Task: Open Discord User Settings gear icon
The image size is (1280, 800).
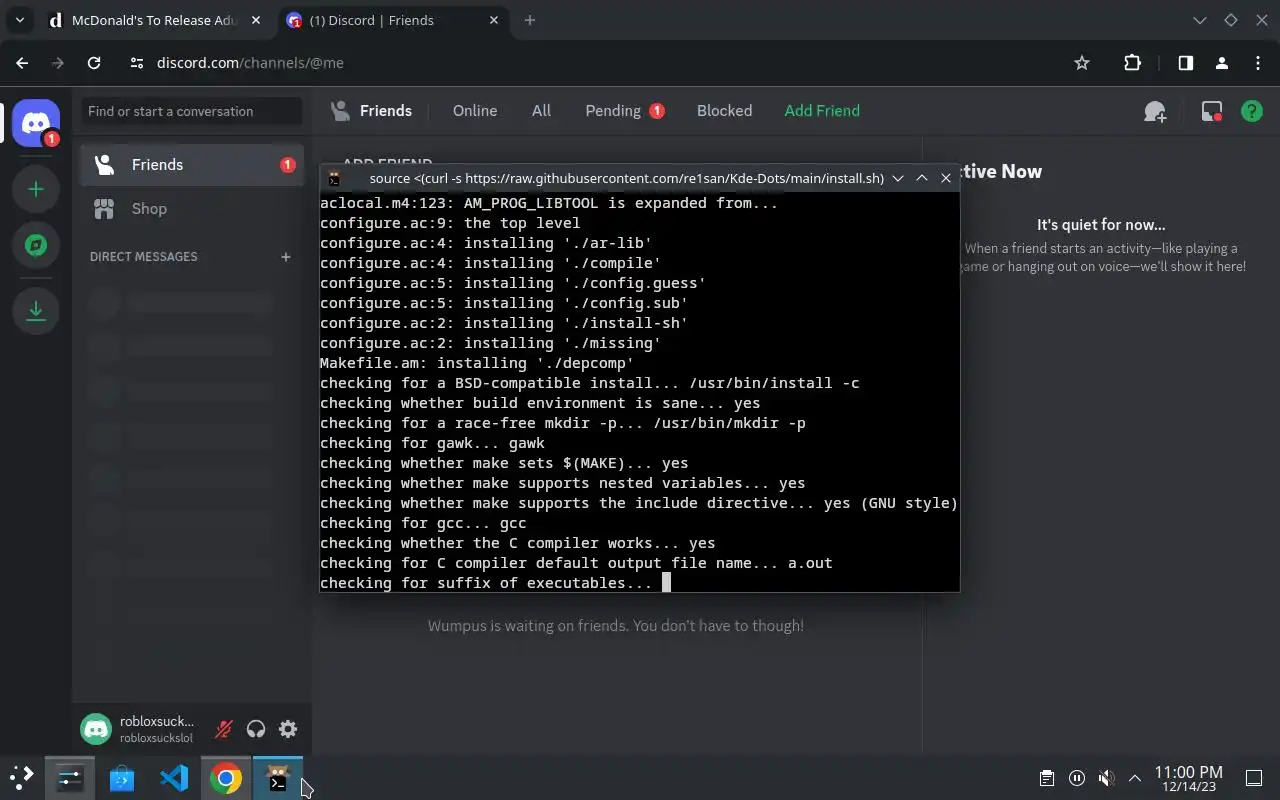Action: click(288, 729)
